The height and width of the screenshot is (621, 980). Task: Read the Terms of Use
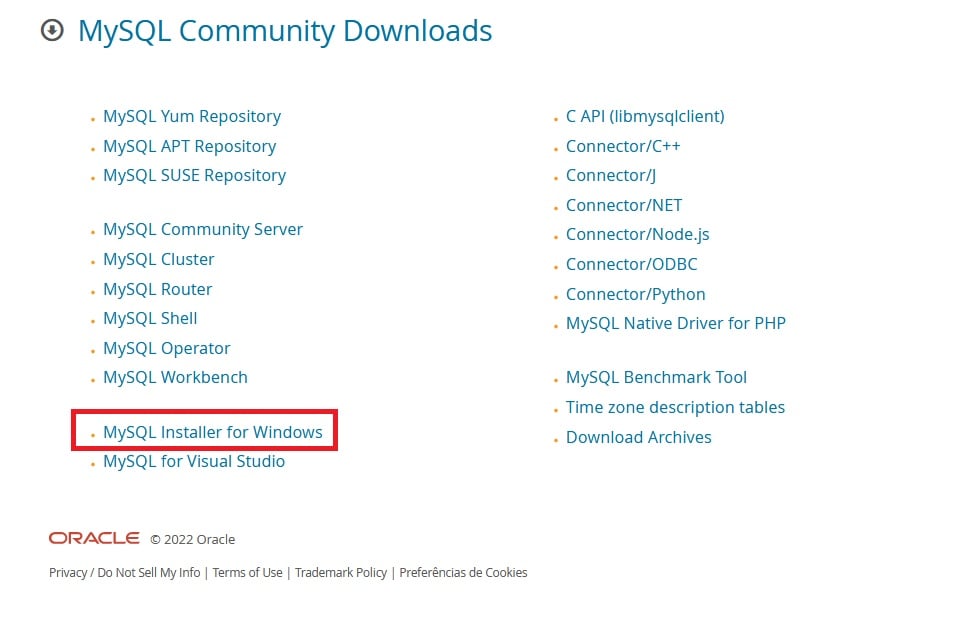pyautogui.click(x=248, y=573)
